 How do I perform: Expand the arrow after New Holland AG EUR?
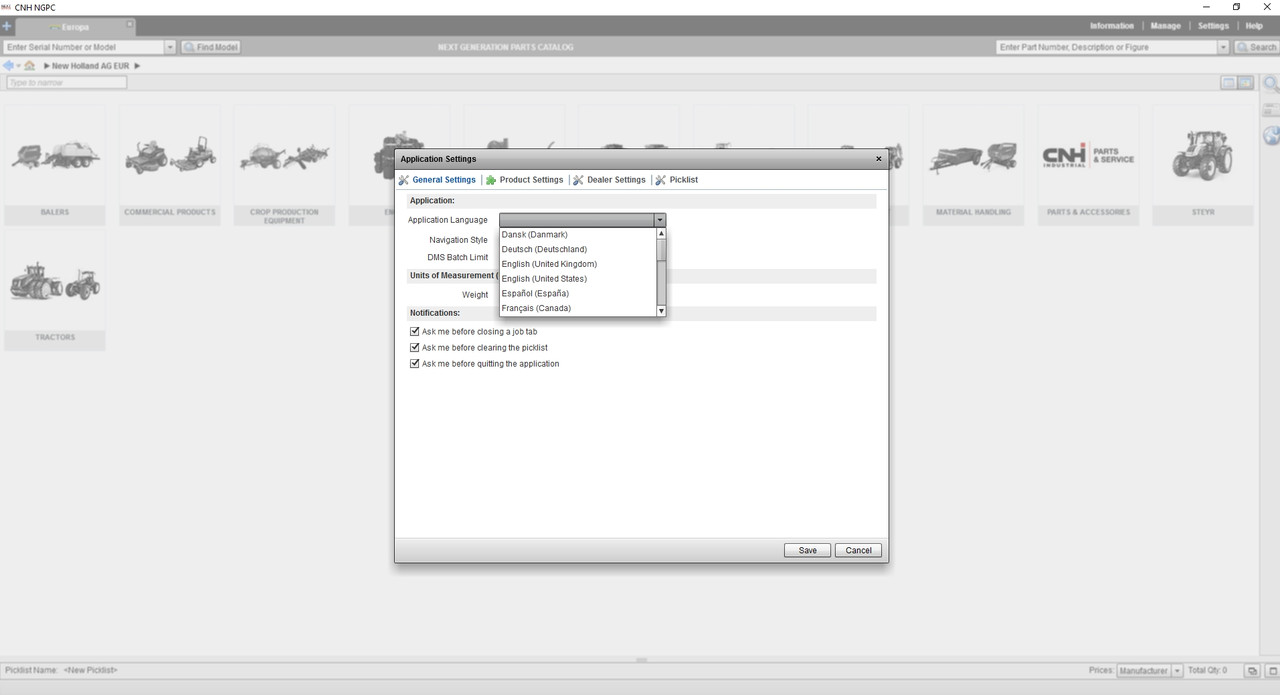pyautogui.click(x=137, y=66)
